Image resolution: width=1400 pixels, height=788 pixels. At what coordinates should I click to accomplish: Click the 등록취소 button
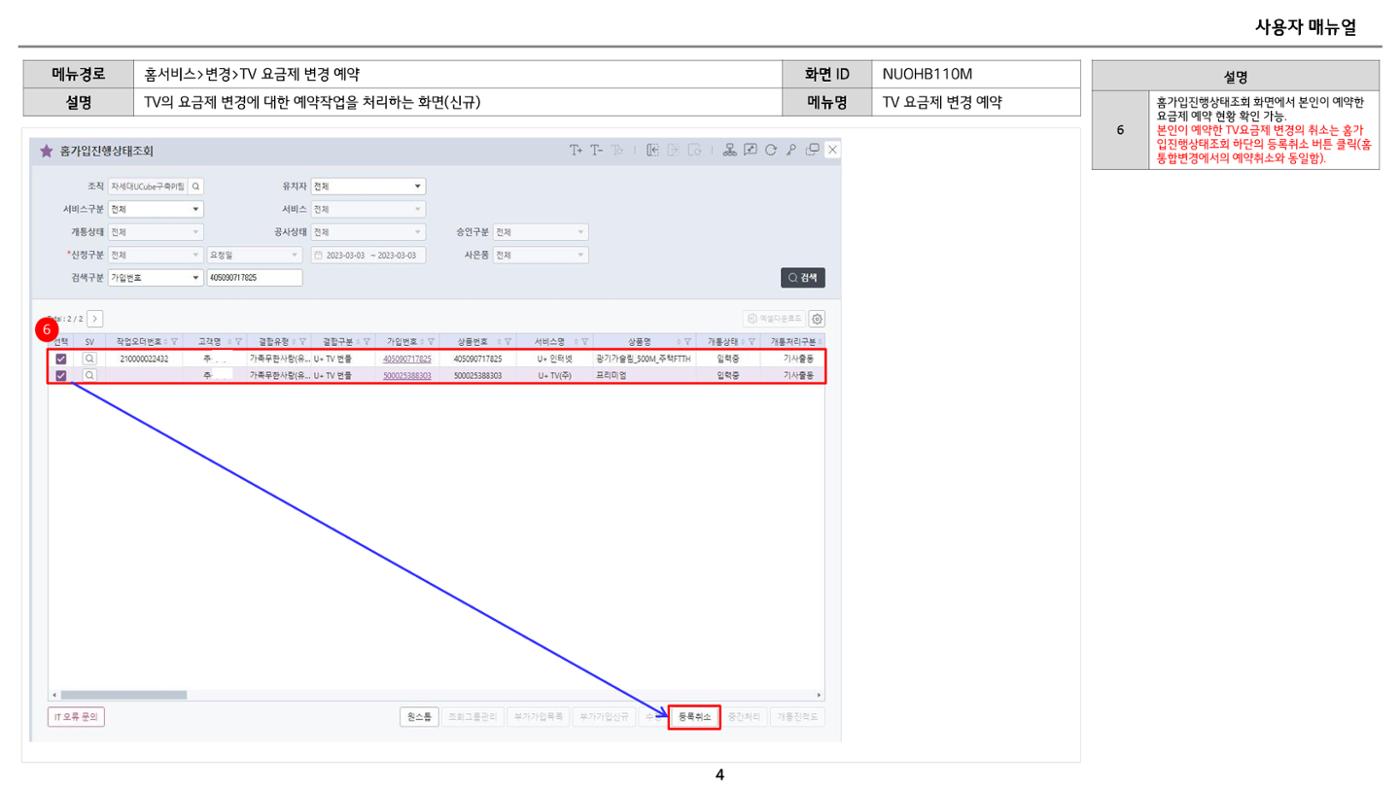[x=694, y=717]
